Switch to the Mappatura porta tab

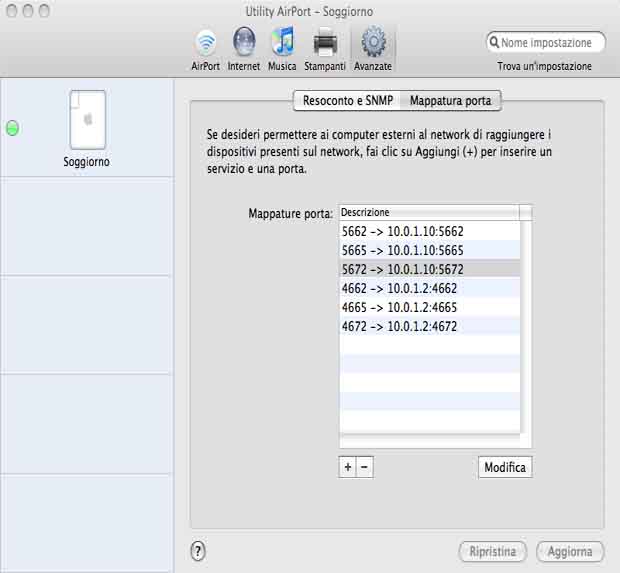(x=450, y=101)
